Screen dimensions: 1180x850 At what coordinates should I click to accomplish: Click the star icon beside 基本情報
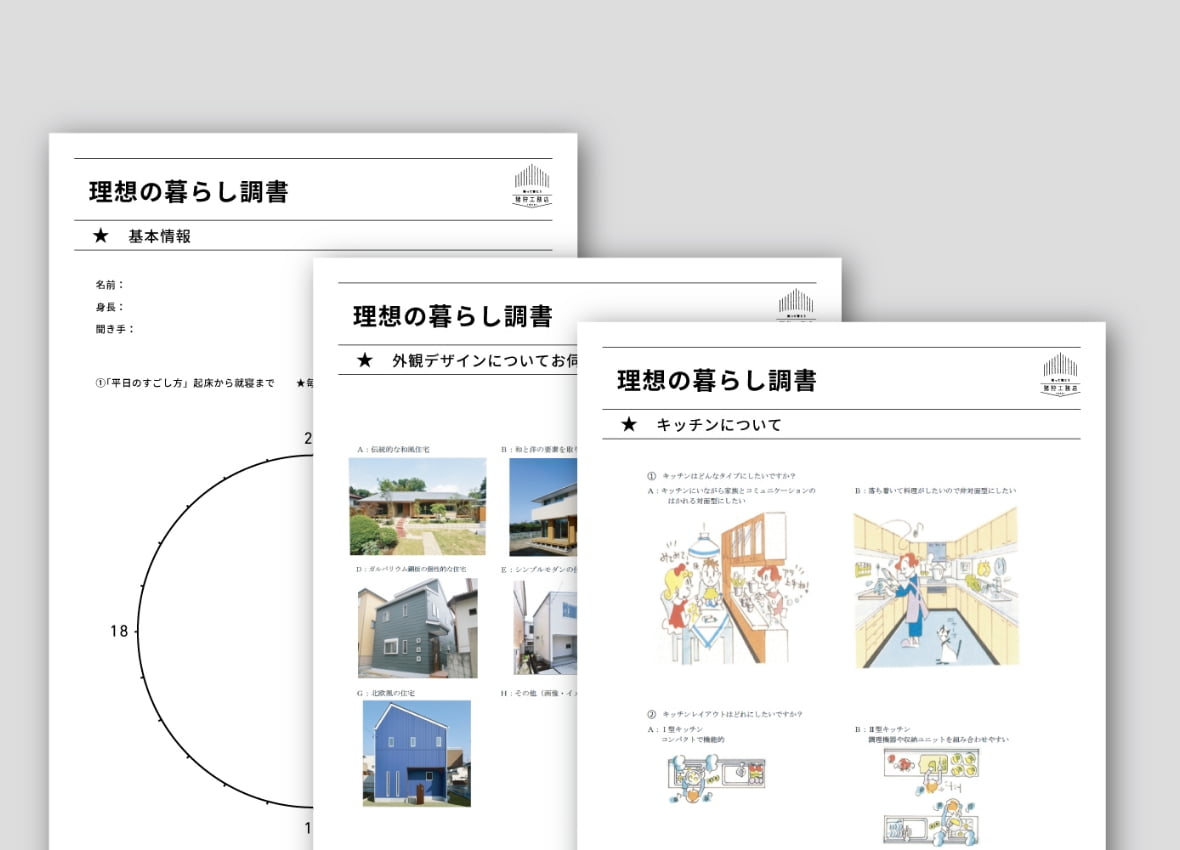tap(100, 237)
